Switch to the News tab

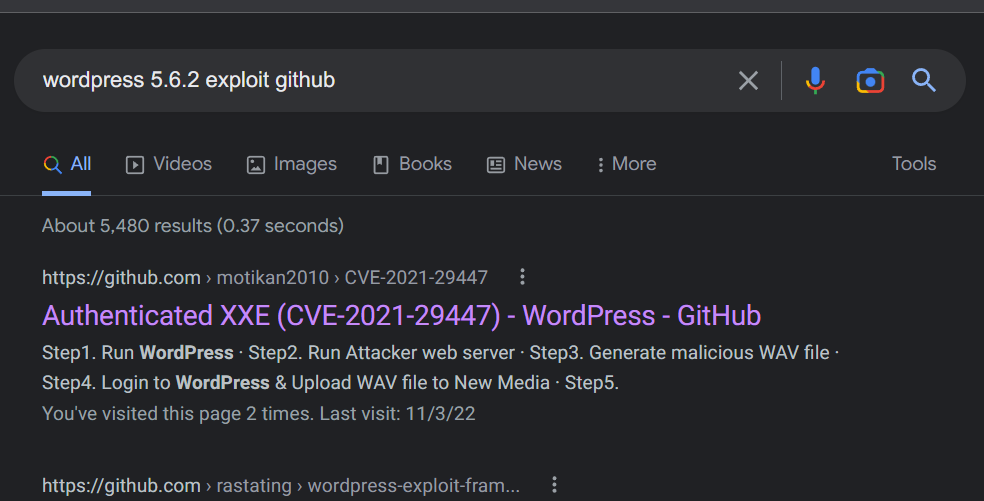coord(524,164)
